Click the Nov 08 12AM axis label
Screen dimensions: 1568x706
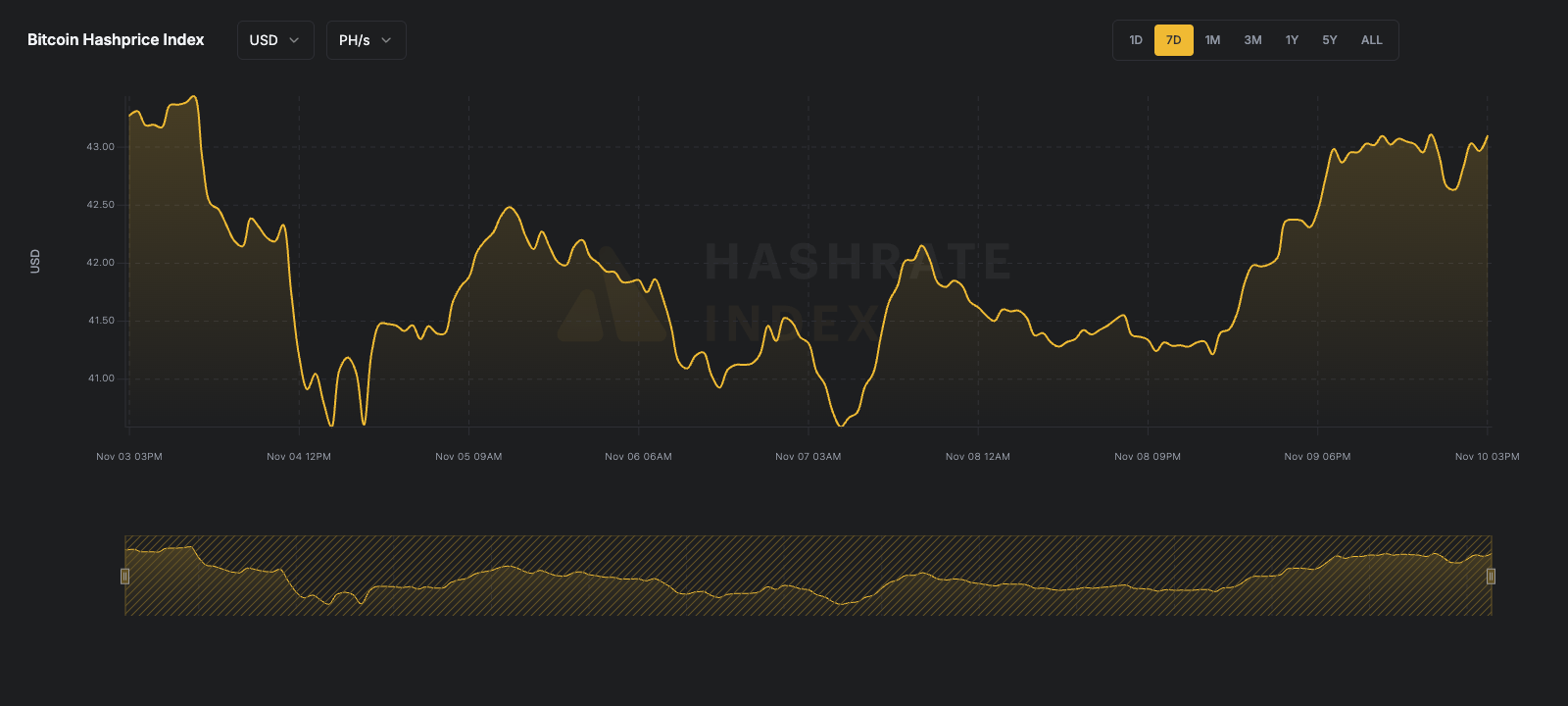(x=978, y=457)
